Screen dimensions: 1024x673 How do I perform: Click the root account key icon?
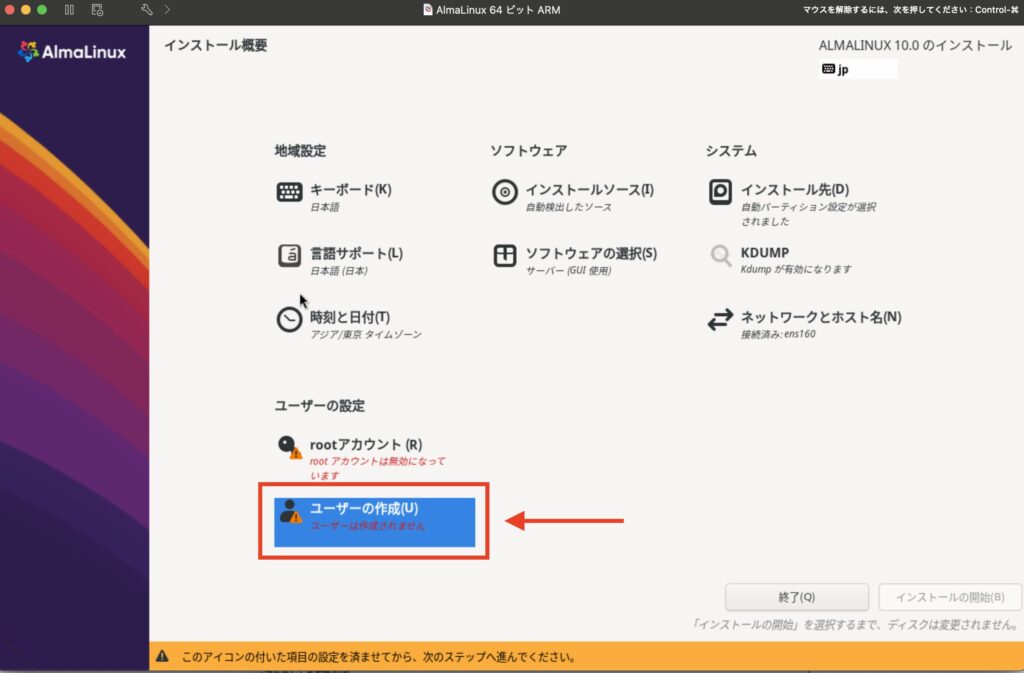(x=289, y=447)
